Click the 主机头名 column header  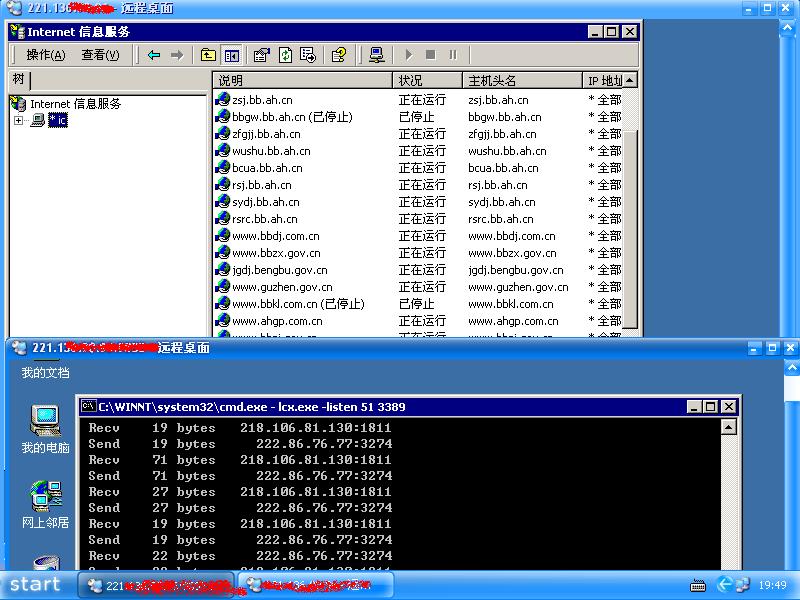520,80
